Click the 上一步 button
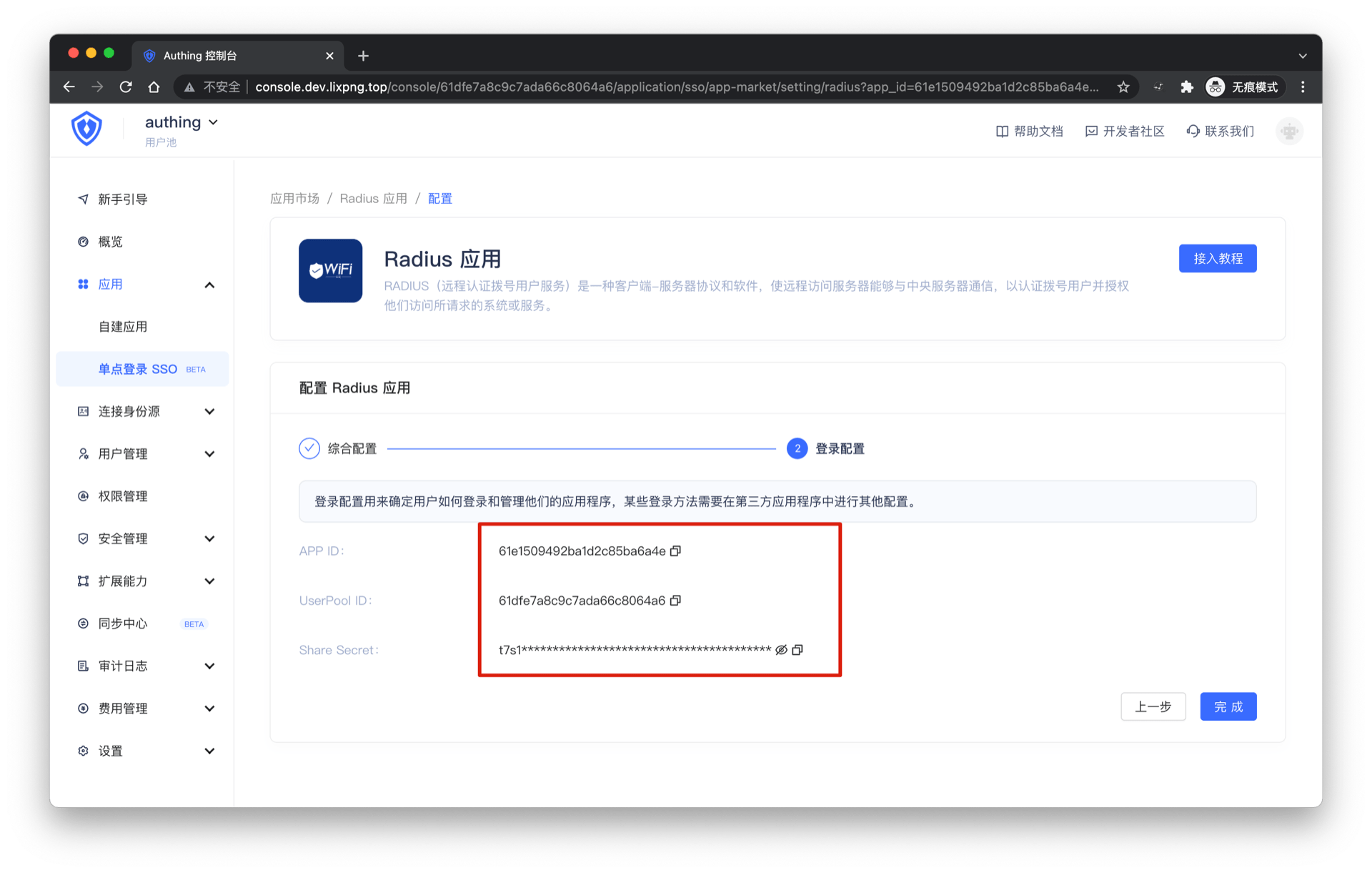Viewport: 1372px width, 873px height. (1153, 706)
